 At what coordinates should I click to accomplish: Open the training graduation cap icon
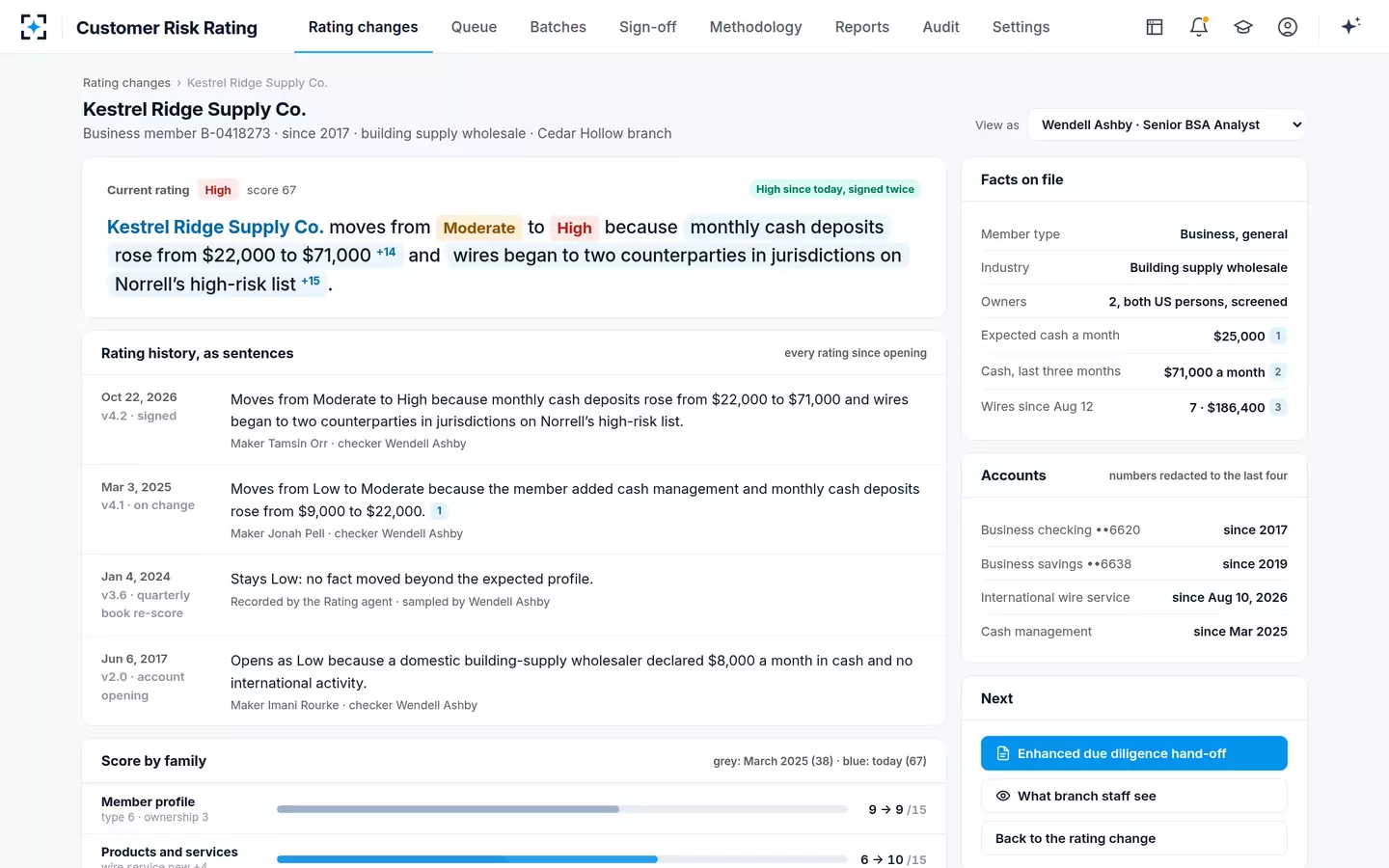click(x=1243, y=27)
